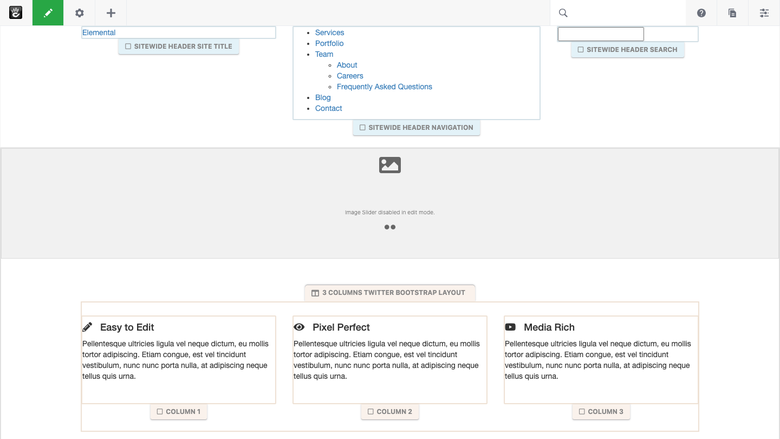The width and height of the screenshot is (780, 439).
Task: Open dashboard panel with the sliders icon
Action: pos(764,13)
